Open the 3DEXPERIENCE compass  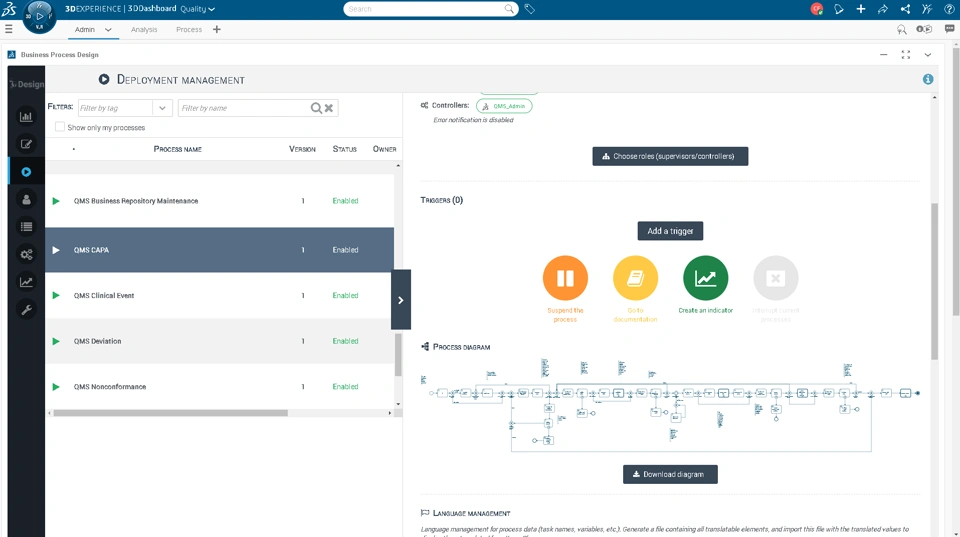39,17
